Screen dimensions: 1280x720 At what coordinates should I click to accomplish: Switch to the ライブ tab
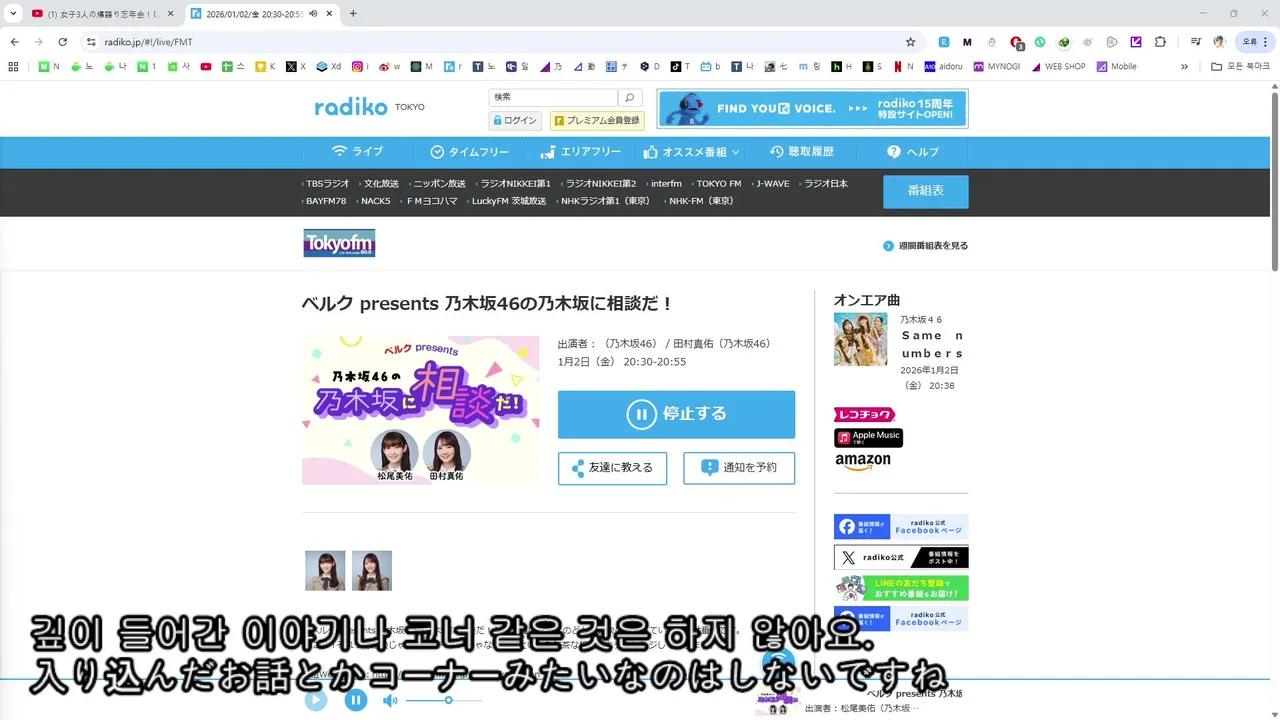click(357, 152)
